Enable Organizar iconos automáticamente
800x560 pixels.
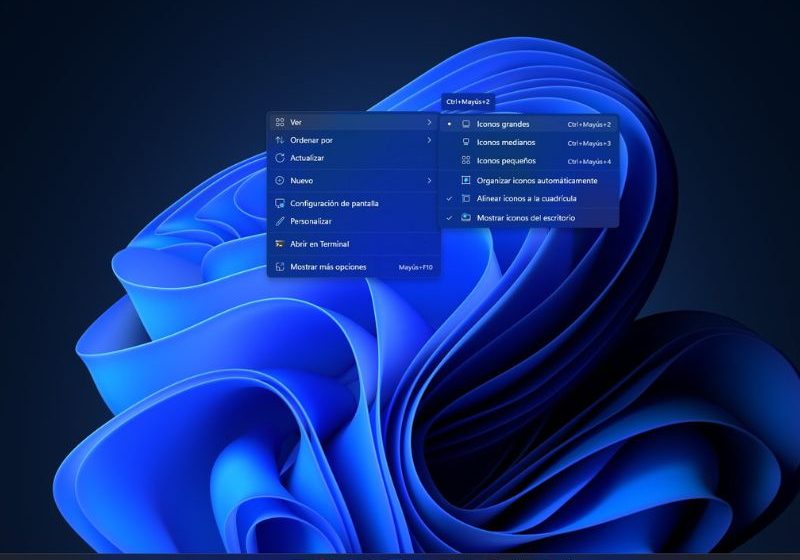pyautogui.click(x=529, y=180)
